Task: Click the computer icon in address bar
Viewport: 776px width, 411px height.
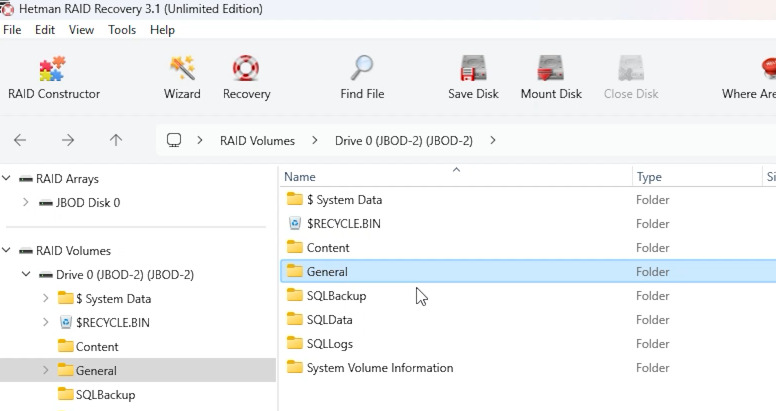Action: click(x=174, y=141)
